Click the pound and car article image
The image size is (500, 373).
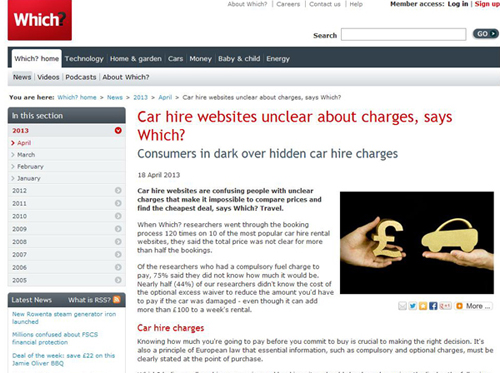click(417, 243)
